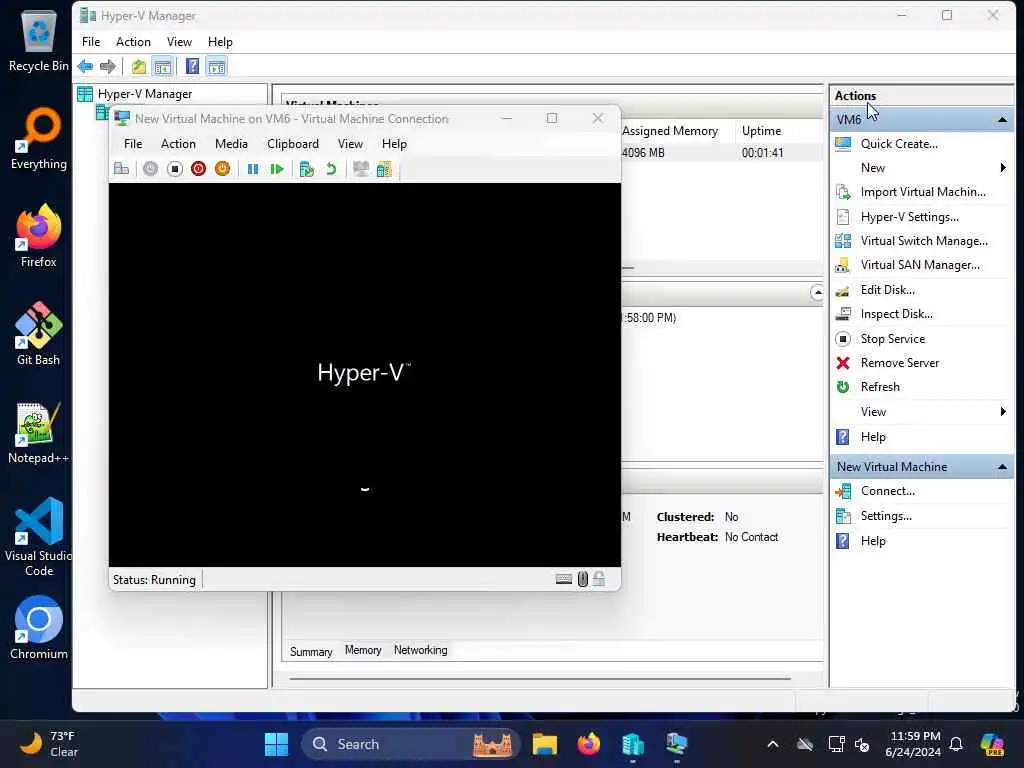Screen dimensions: 1024x768
Task: Click the Up one level folder icon
Action: click(138, 66)
